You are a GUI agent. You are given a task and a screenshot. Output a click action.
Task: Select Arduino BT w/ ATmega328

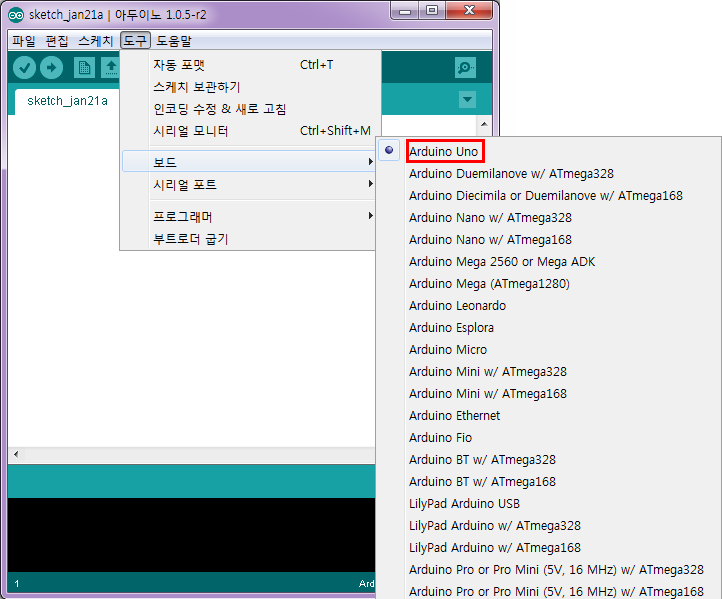pyautogui.click(x=549, y=460)
